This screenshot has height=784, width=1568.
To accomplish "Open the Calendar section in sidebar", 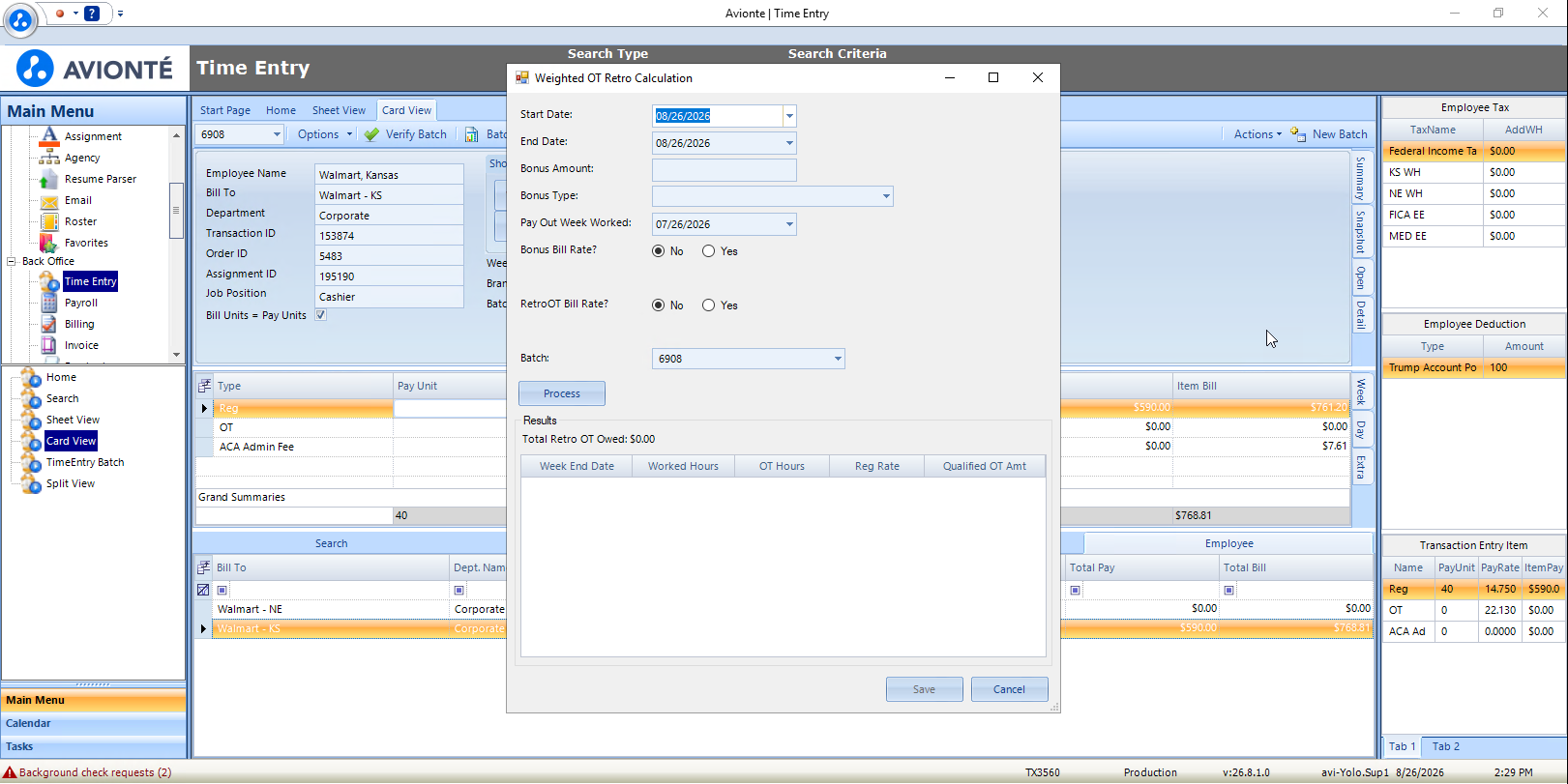I will click(x=94, y=723).
